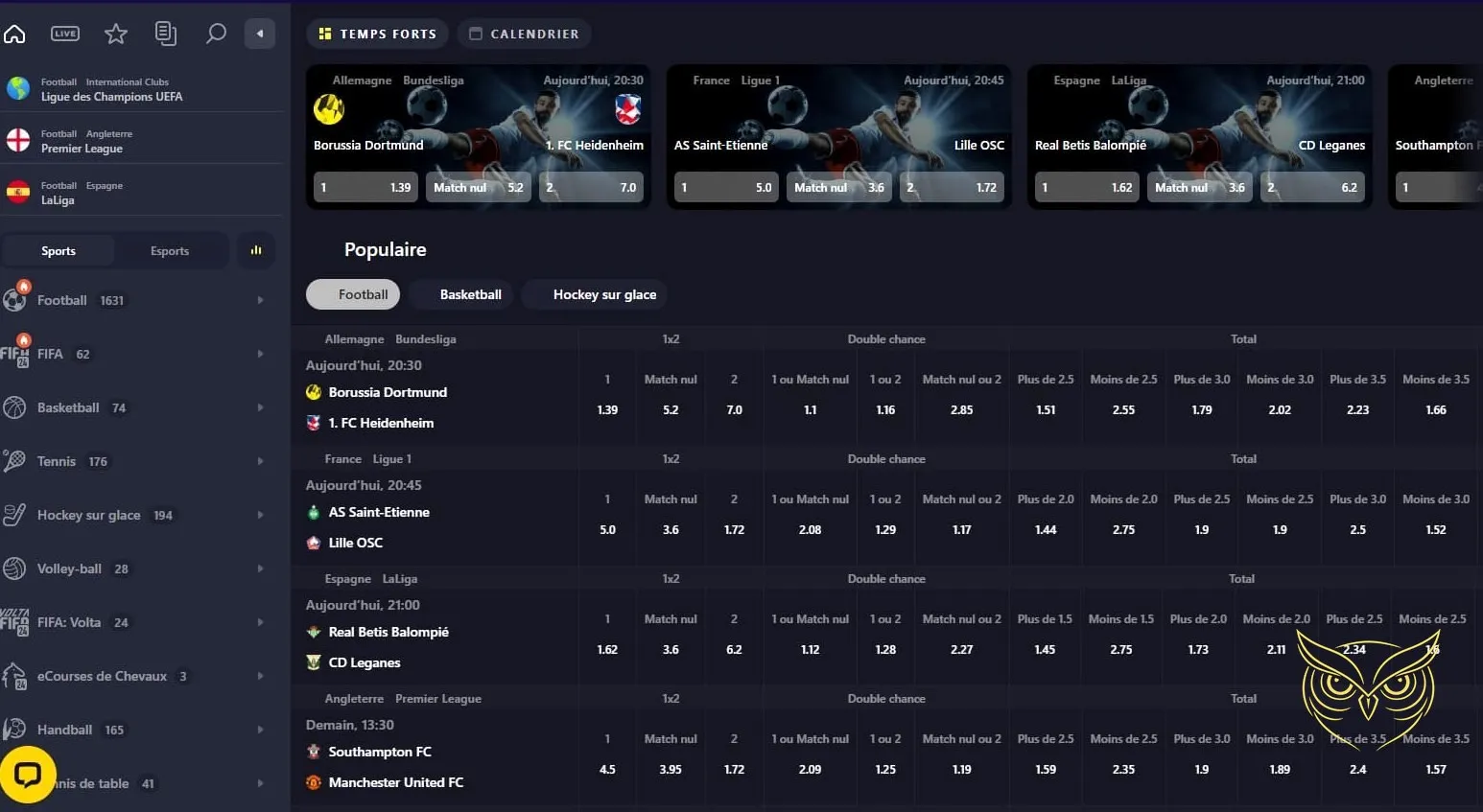
Task: Click the home icon in top bar
Action: [14, 35]
